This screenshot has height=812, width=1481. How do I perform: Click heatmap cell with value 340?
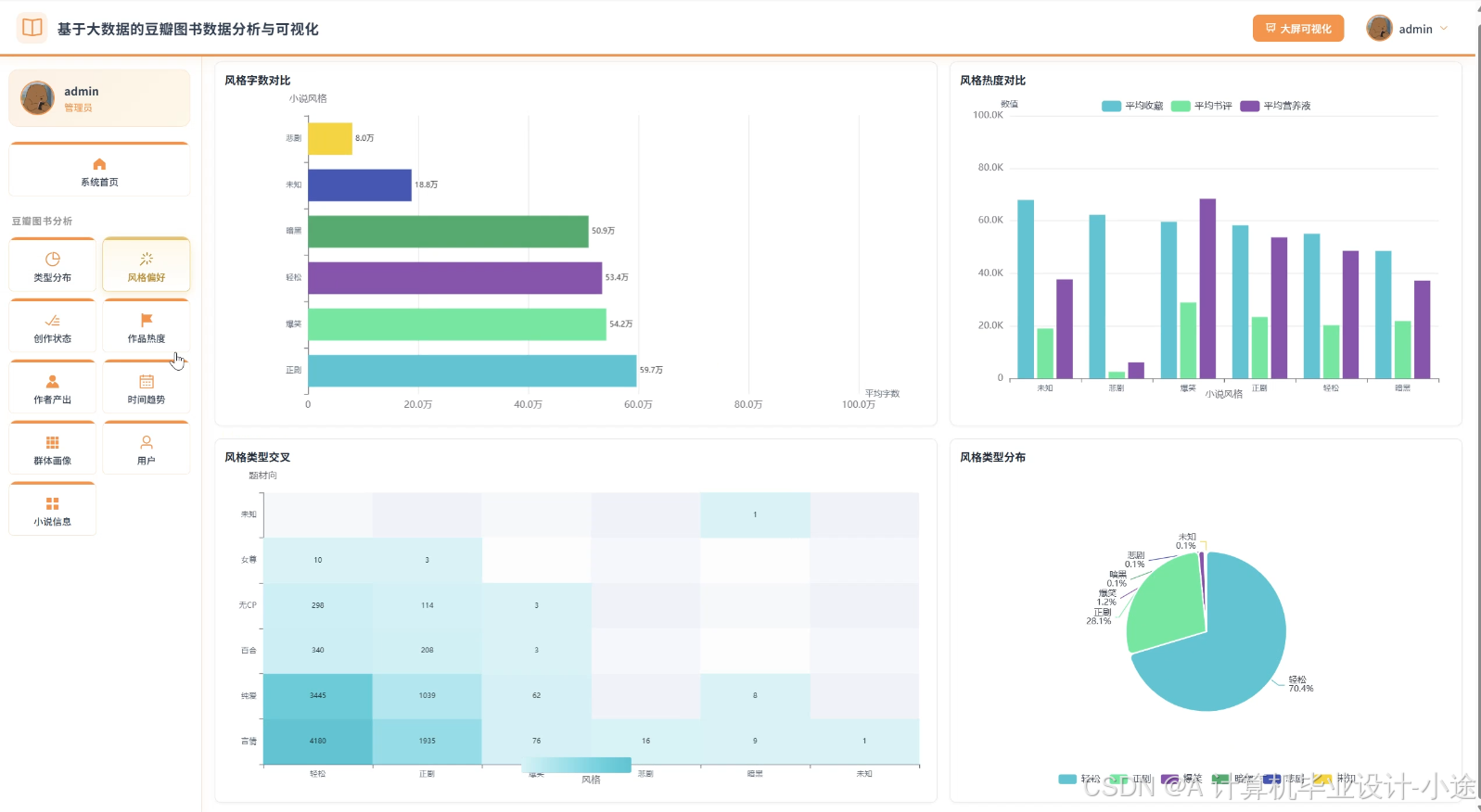point(318,651)
